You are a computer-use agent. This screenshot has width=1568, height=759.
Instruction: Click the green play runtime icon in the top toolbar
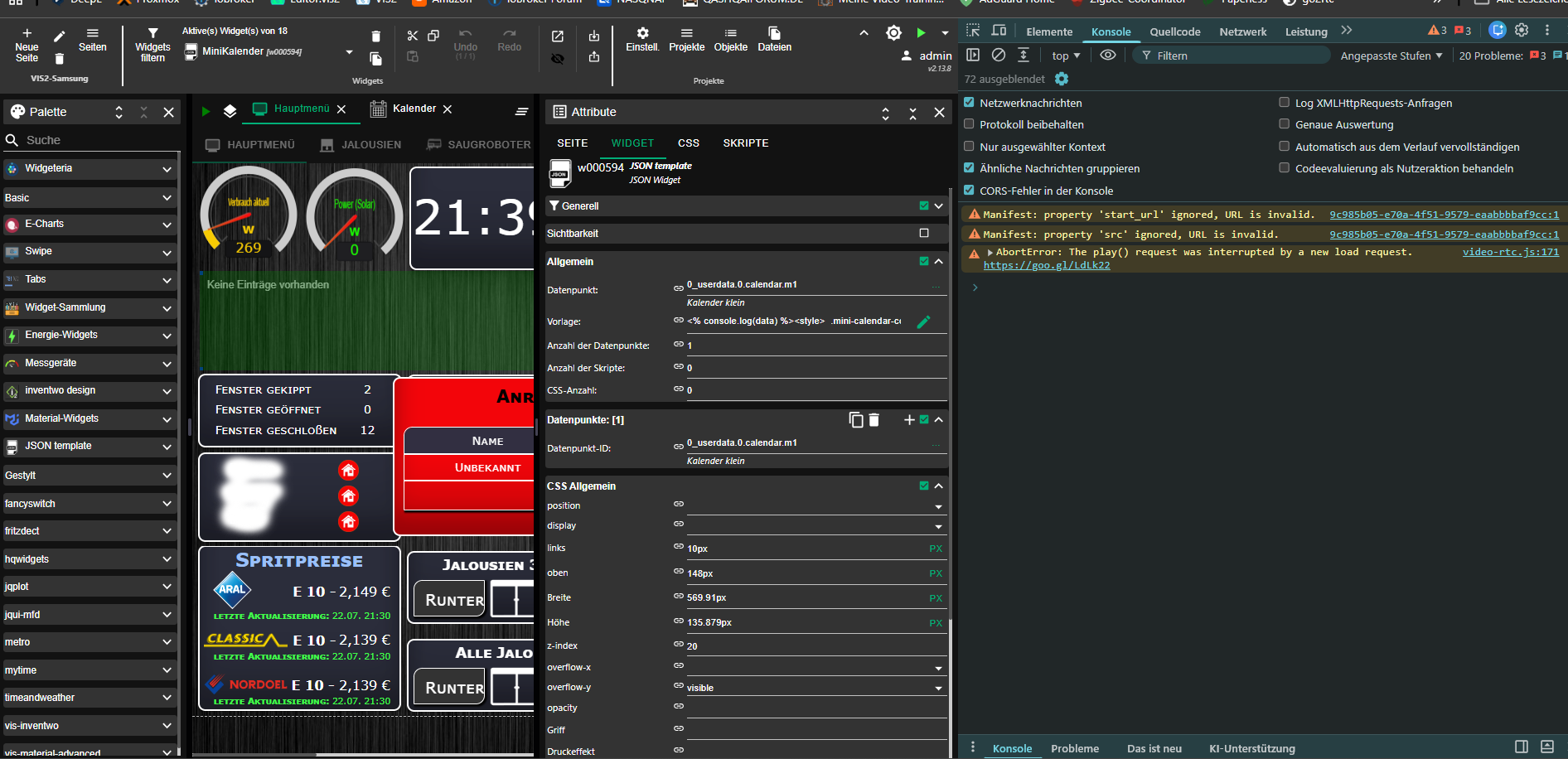921,33
